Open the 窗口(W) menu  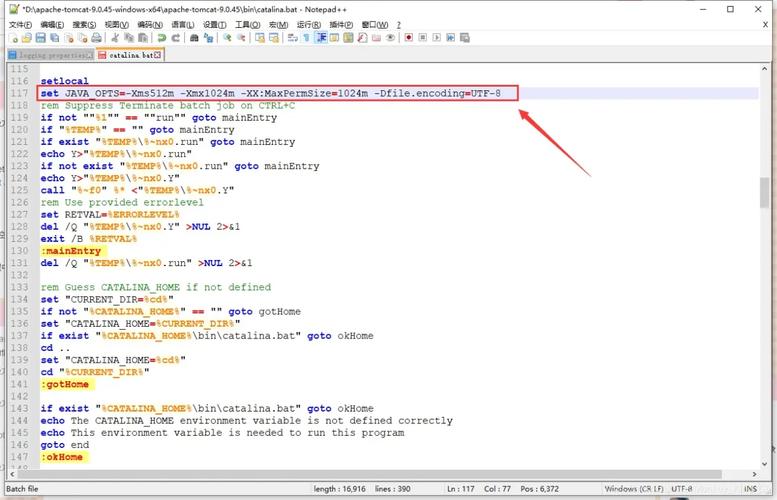pyautogui.click(x=375, y=25)
